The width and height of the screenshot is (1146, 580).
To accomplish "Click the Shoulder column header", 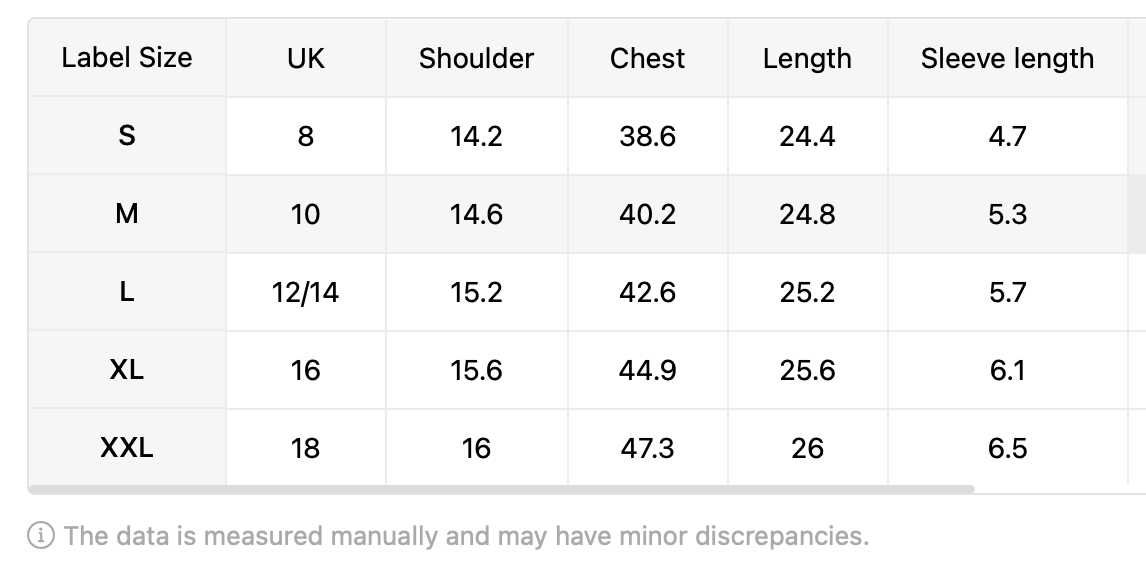I will coord(477,58).
